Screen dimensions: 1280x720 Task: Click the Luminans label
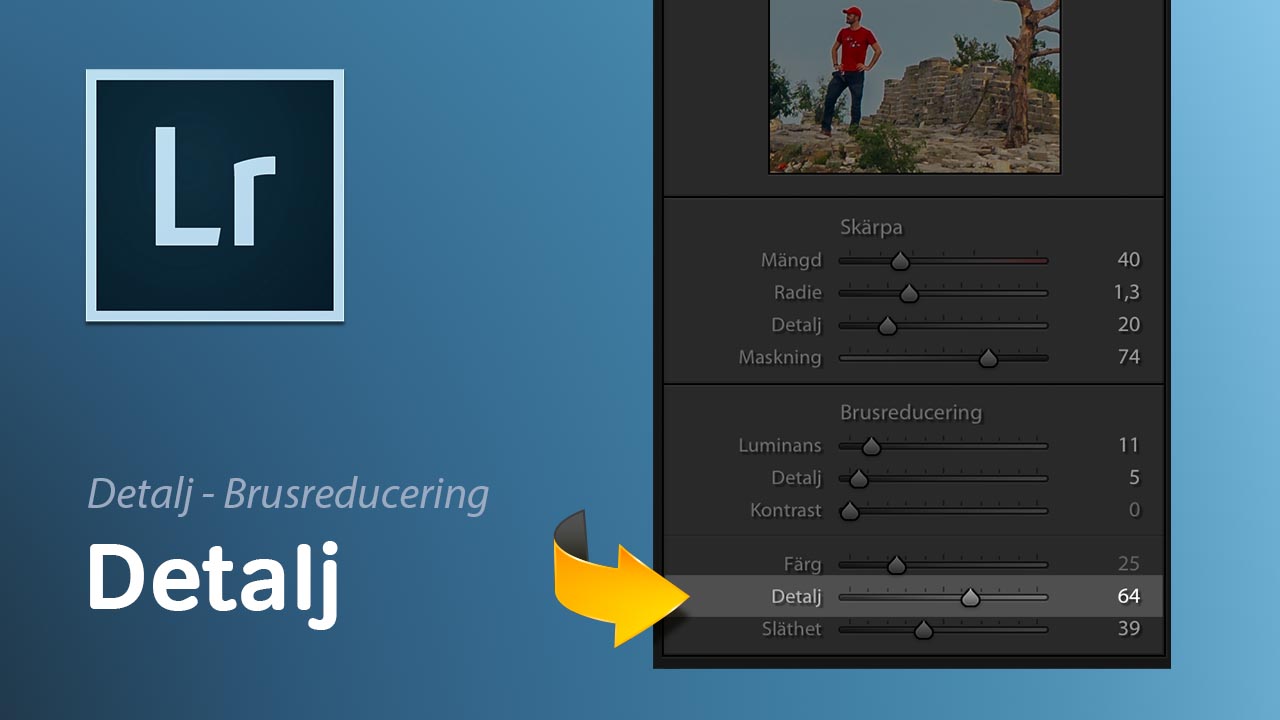[780, 446]
